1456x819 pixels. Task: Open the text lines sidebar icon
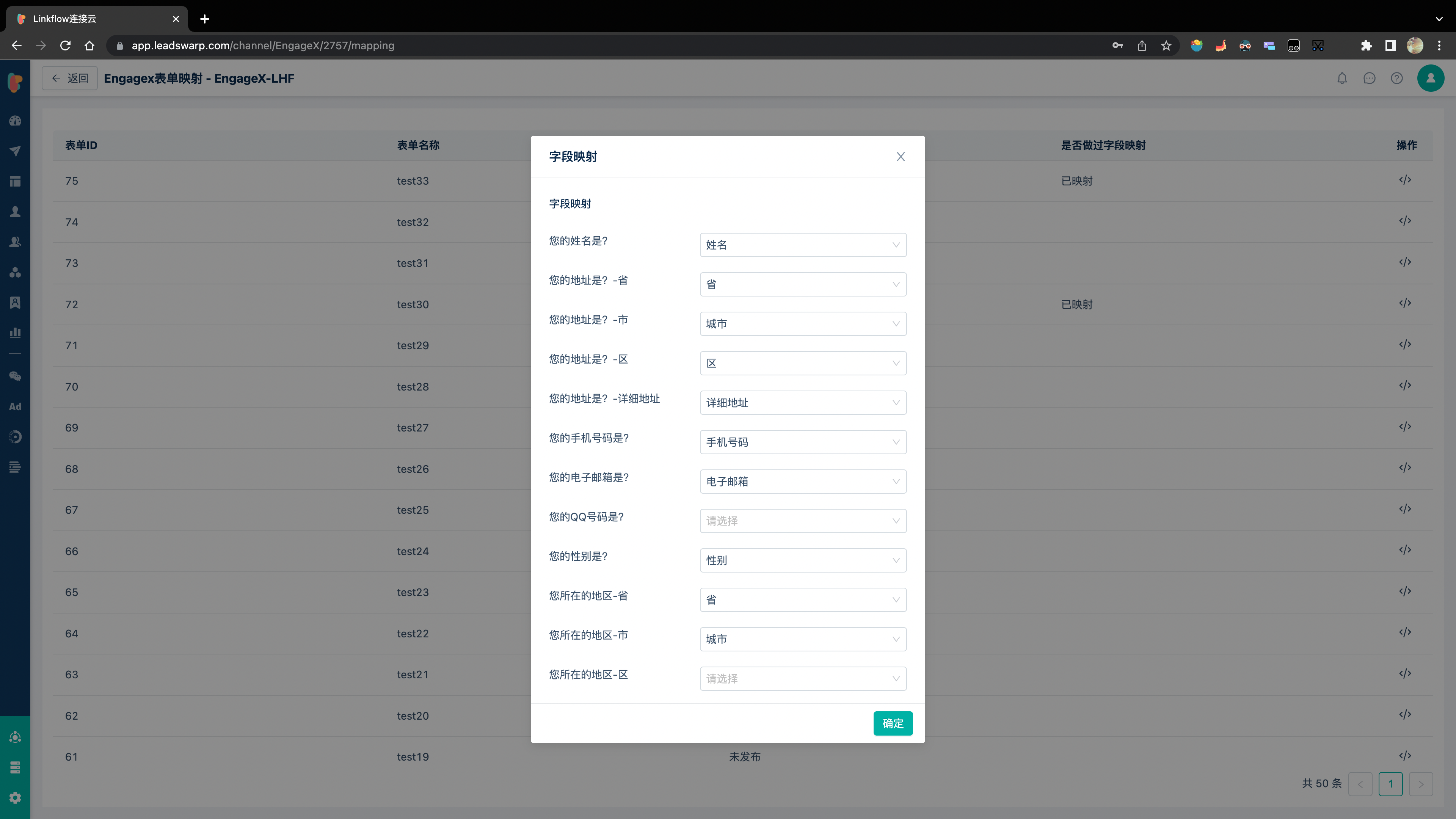click(15, 467)
